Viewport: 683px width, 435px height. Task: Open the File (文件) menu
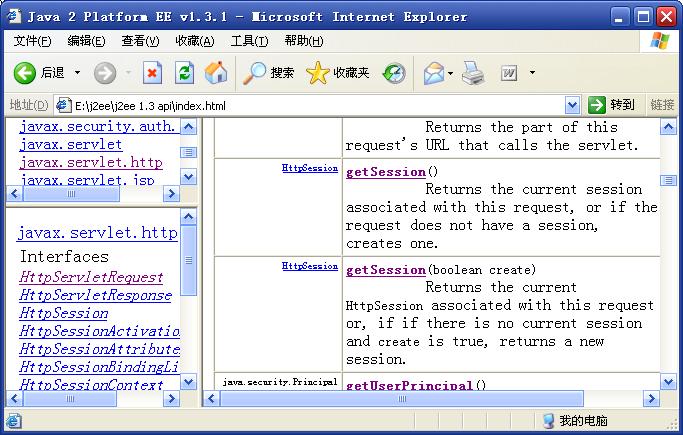32,41
